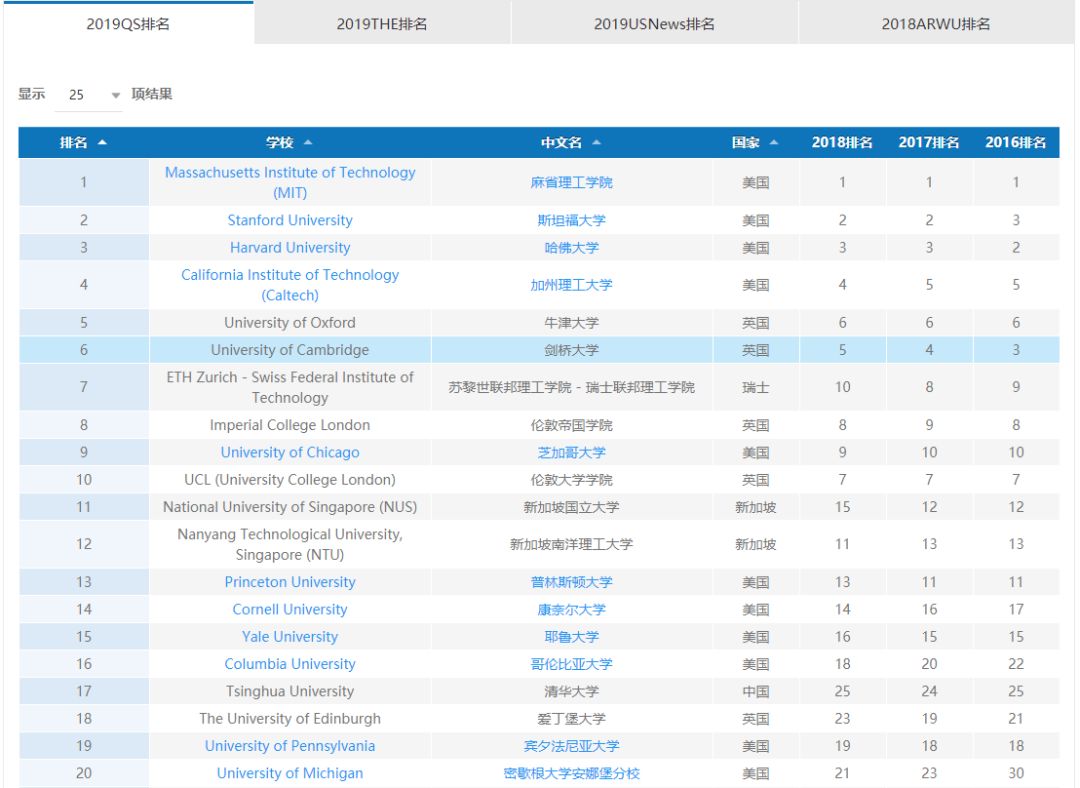Open the University of Pennsylvania link
Image resolution: width=1080 pixels, height=788 pixels.
tap(290, 746)
